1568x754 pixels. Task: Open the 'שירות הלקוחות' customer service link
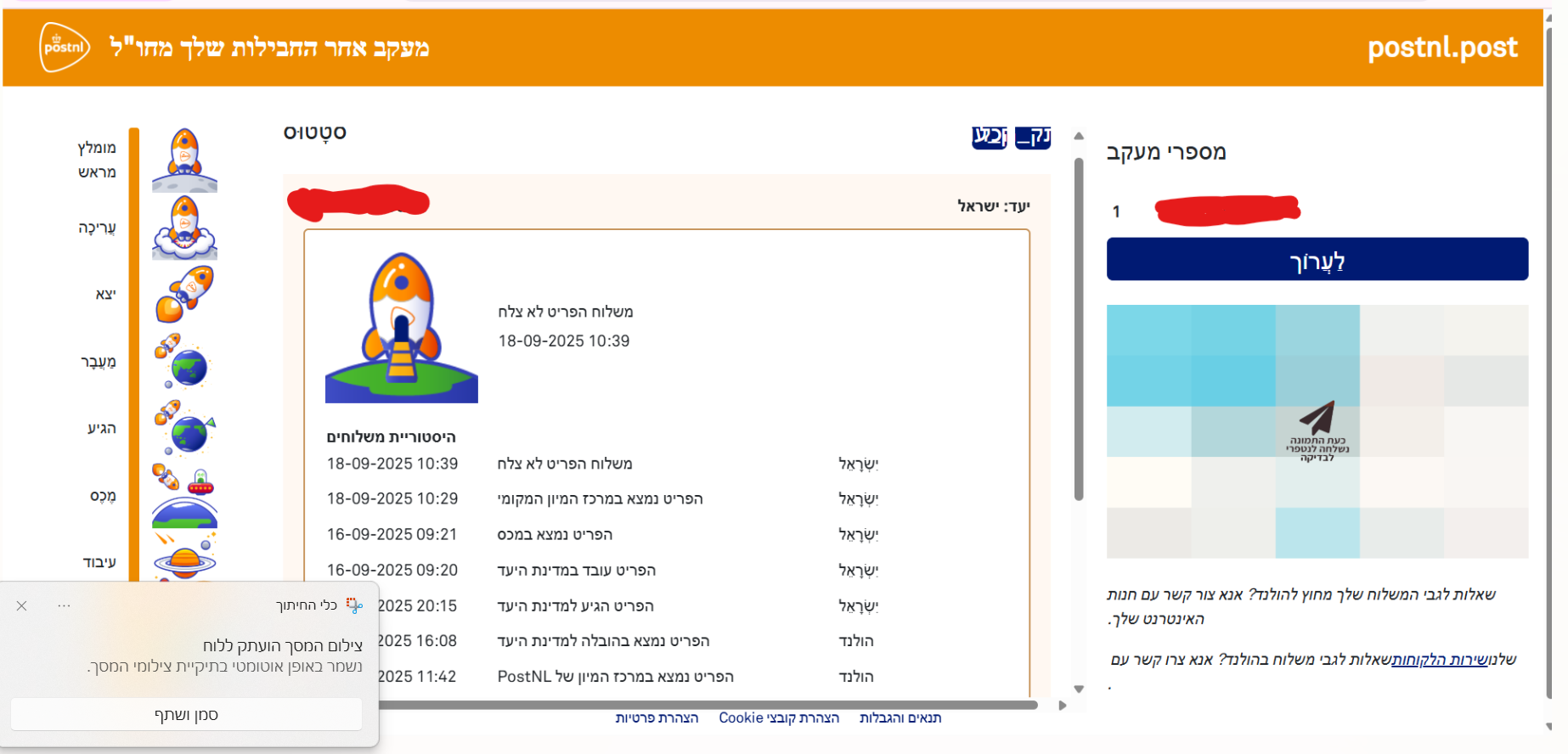(1439, 660)
